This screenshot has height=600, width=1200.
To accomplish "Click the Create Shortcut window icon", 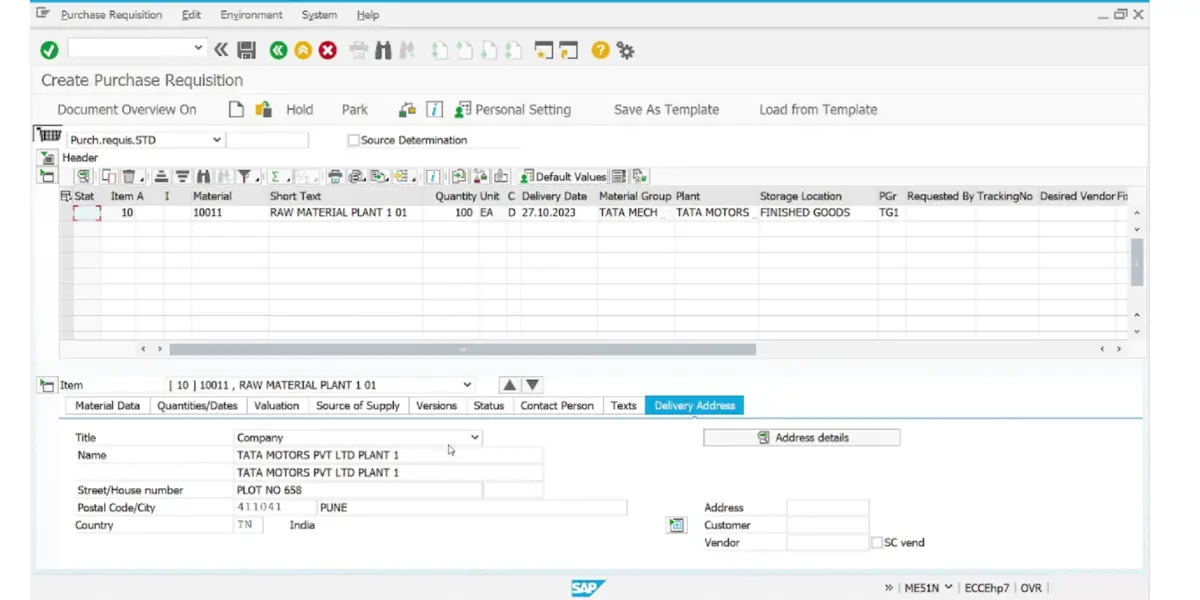I will coord(568,50).
